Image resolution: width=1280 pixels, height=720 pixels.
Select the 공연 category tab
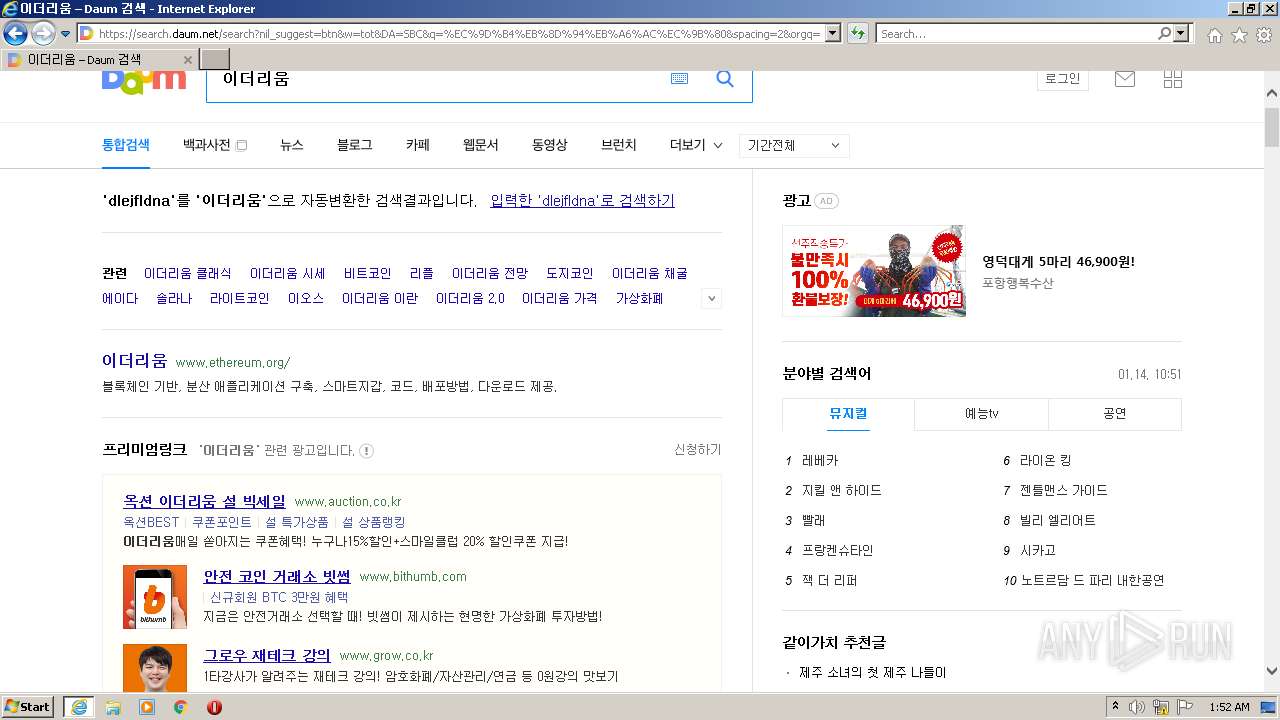(1115, 414)
